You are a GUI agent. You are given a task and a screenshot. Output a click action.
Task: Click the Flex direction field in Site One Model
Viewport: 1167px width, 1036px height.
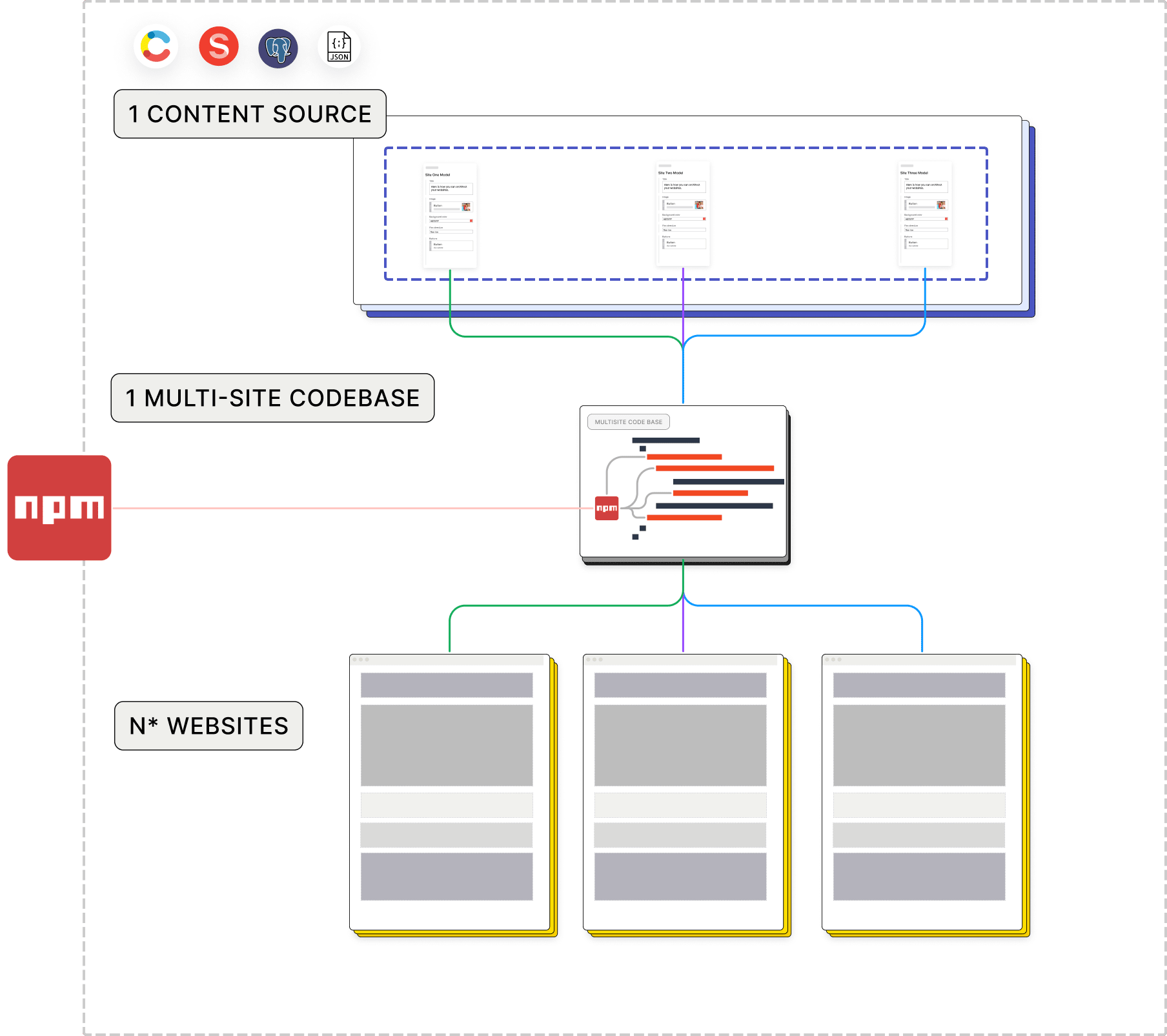pos(451,232)
